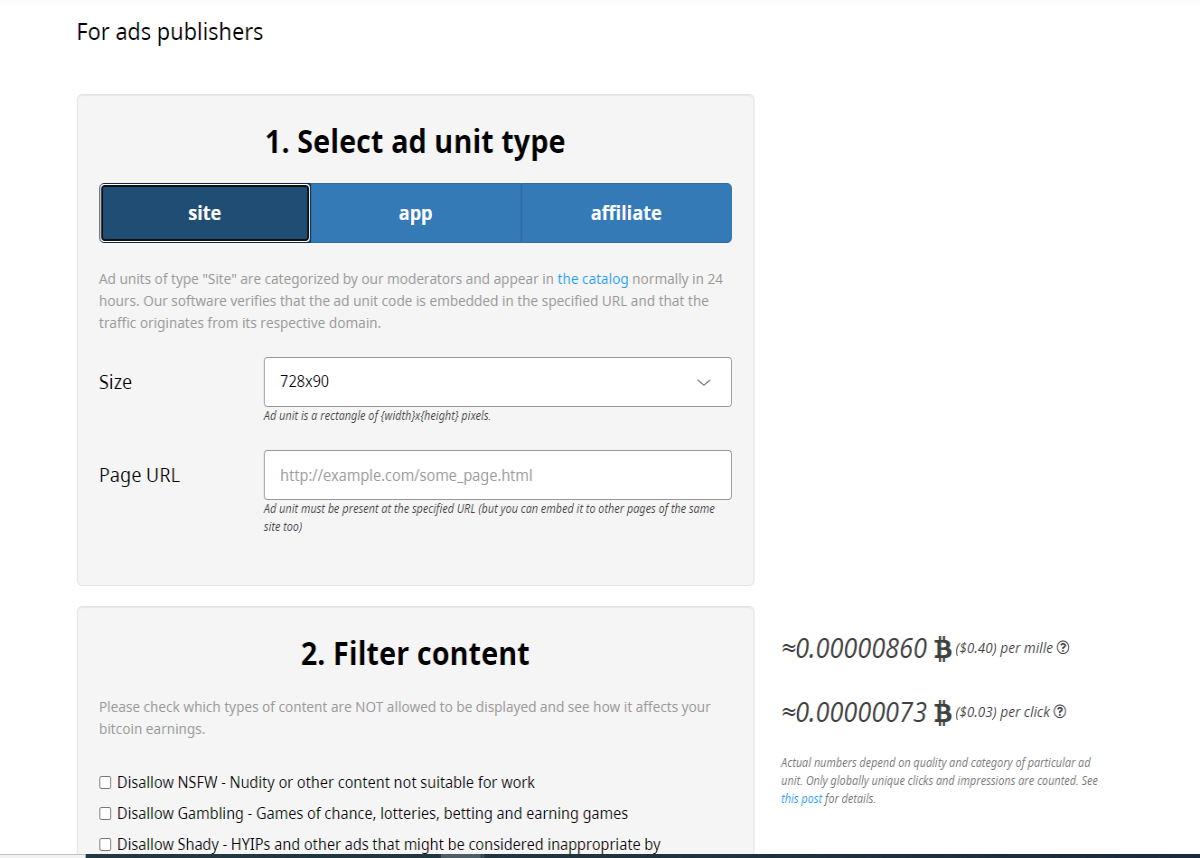Click the help icon beside per mille
The height and width of the screenshot is (858, 1200).
coord(1063,648)
